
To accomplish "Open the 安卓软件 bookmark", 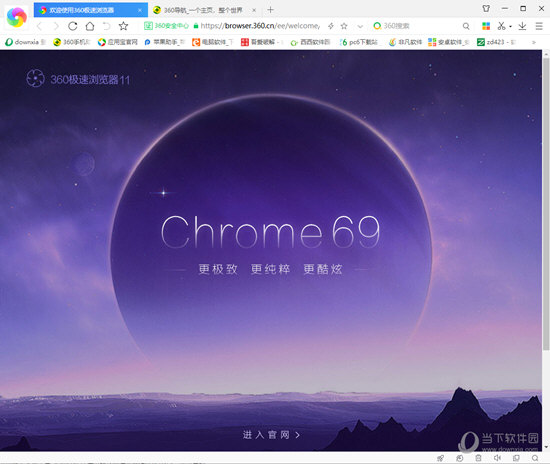I will (x=449, y=42).
